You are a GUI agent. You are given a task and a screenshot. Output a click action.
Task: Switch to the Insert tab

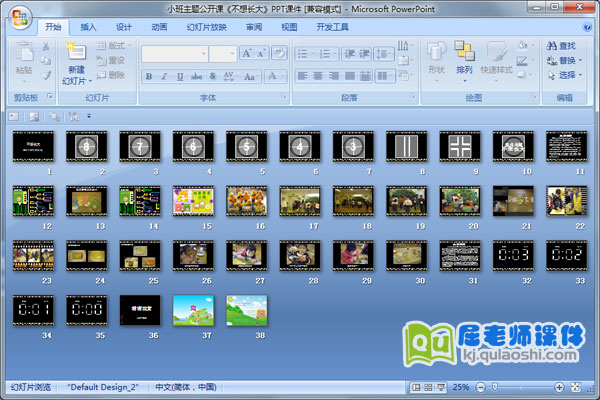[x=88, y=27]
